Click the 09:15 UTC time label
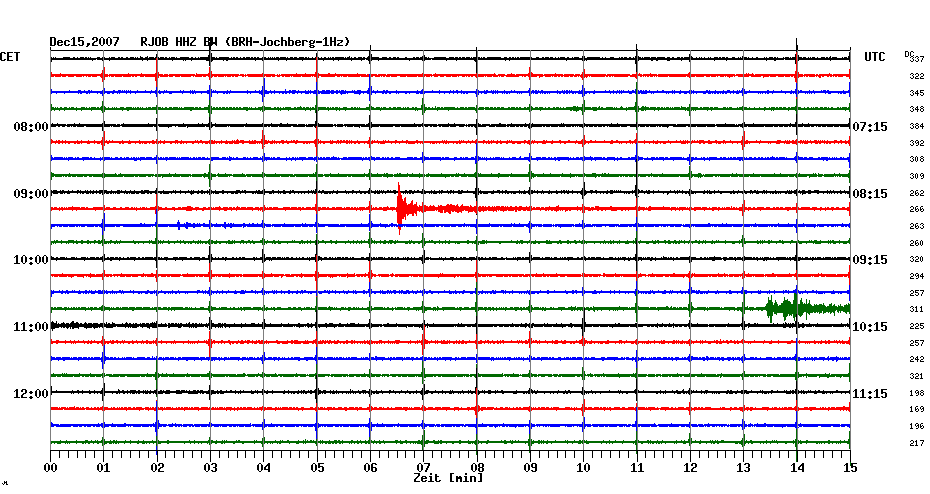930x494 pixels. point(870,260)
